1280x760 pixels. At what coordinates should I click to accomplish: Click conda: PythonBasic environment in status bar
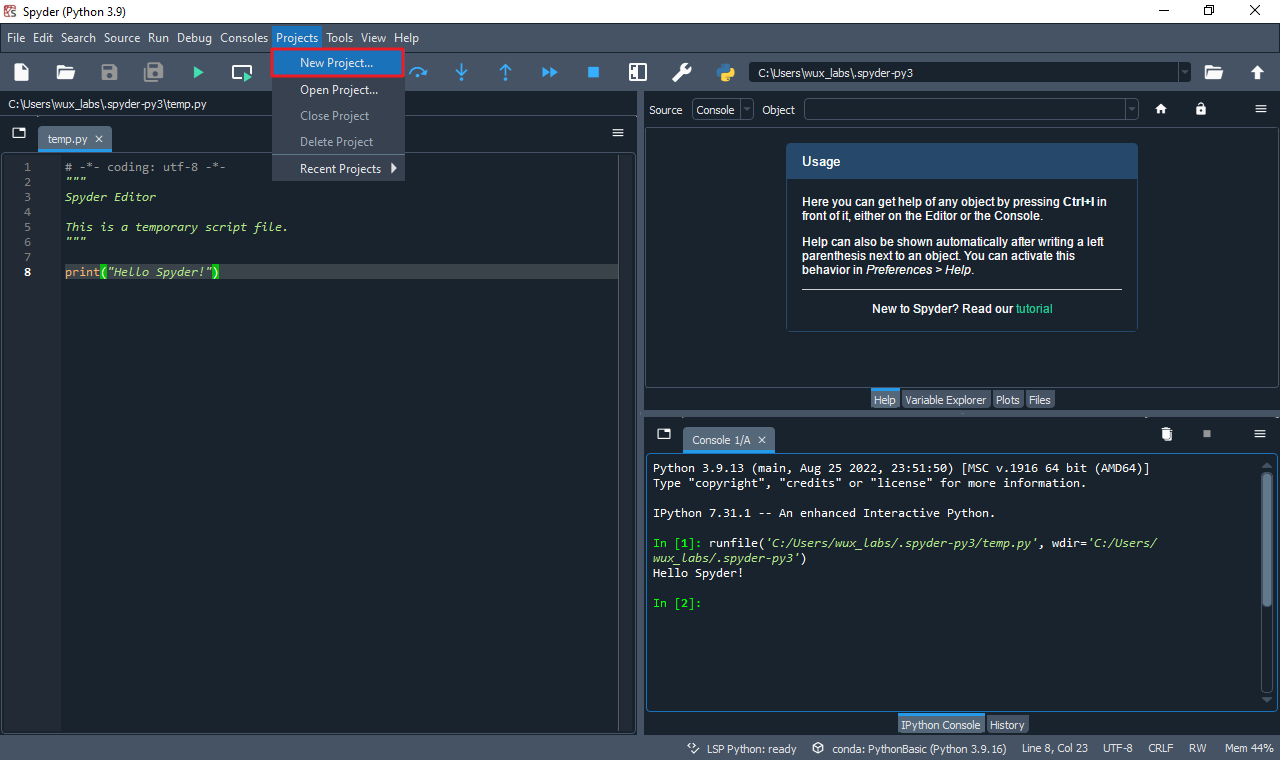pos(909,748)
